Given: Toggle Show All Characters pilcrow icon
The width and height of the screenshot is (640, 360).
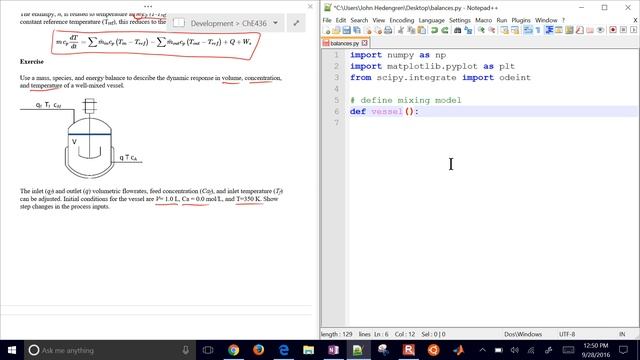Looking at the screenshot, I should tap(538, 30).
